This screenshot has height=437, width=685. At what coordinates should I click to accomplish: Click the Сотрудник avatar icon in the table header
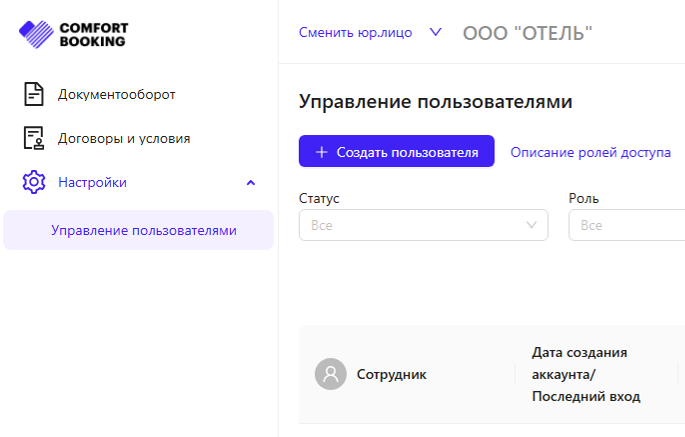point(330,374)
